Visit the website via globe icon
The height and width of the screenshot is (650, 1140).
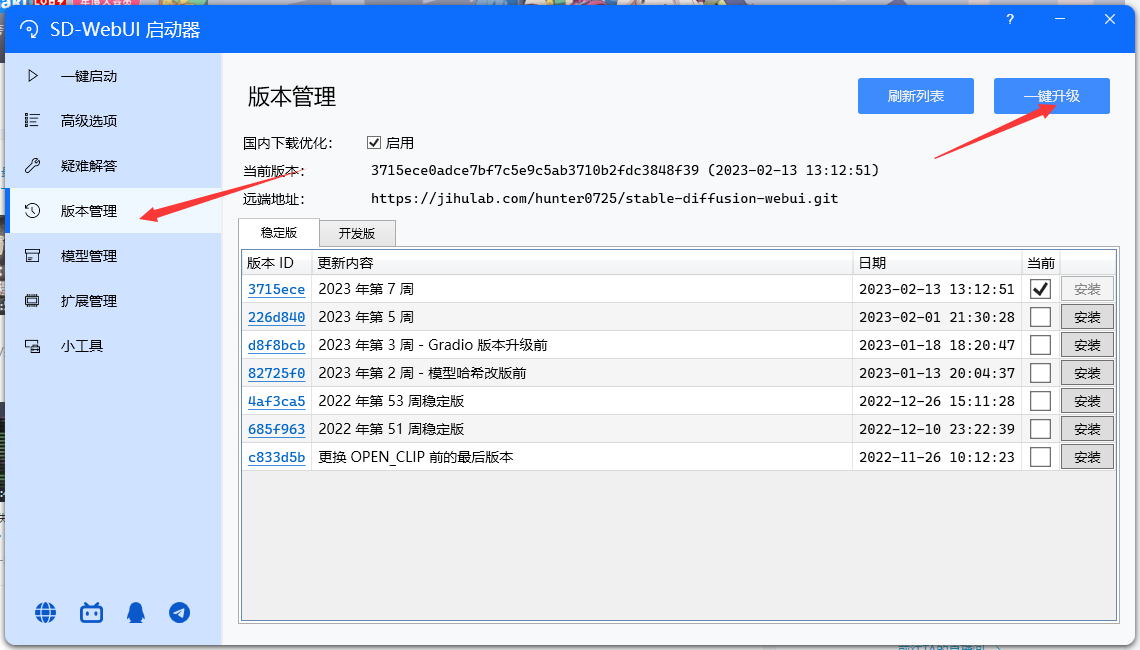45,612
